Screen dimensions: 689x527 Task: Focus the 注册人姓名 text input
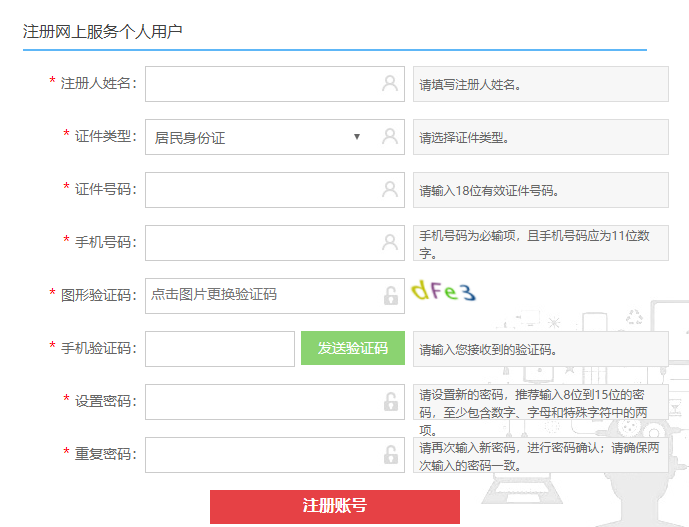tap(260, 84)
